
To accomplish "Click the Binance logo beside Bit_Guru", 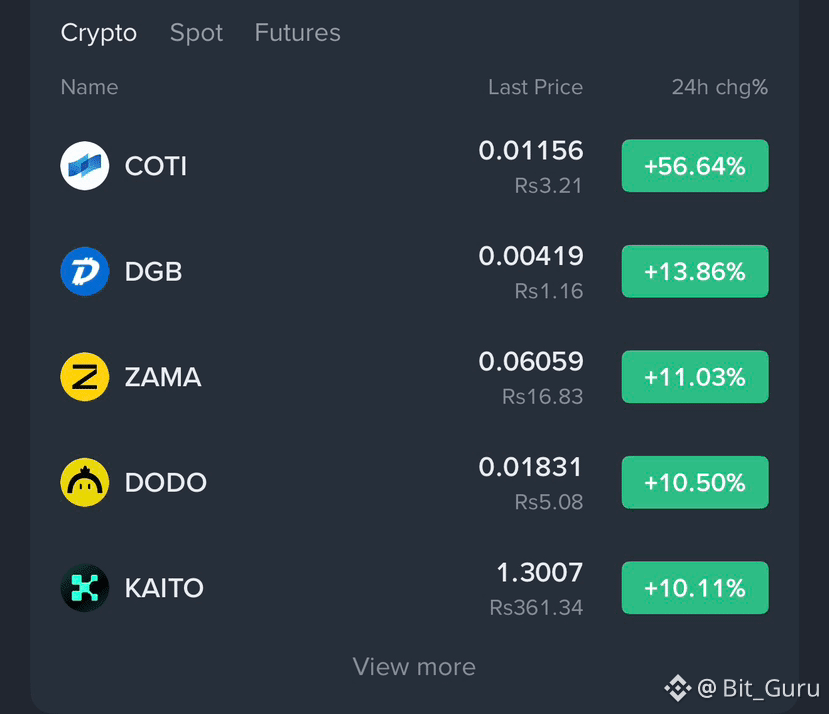I will 678,688.
